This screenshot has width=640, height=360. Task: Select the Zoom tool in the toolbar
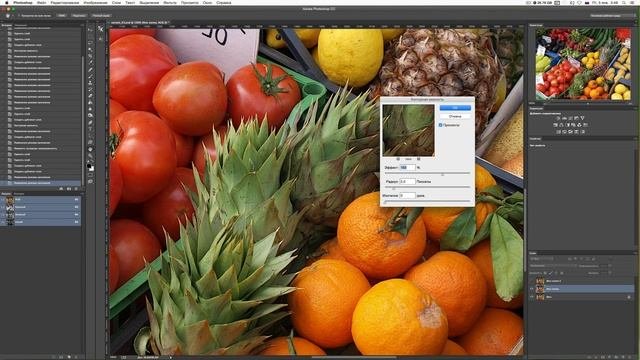click(90, 156)
